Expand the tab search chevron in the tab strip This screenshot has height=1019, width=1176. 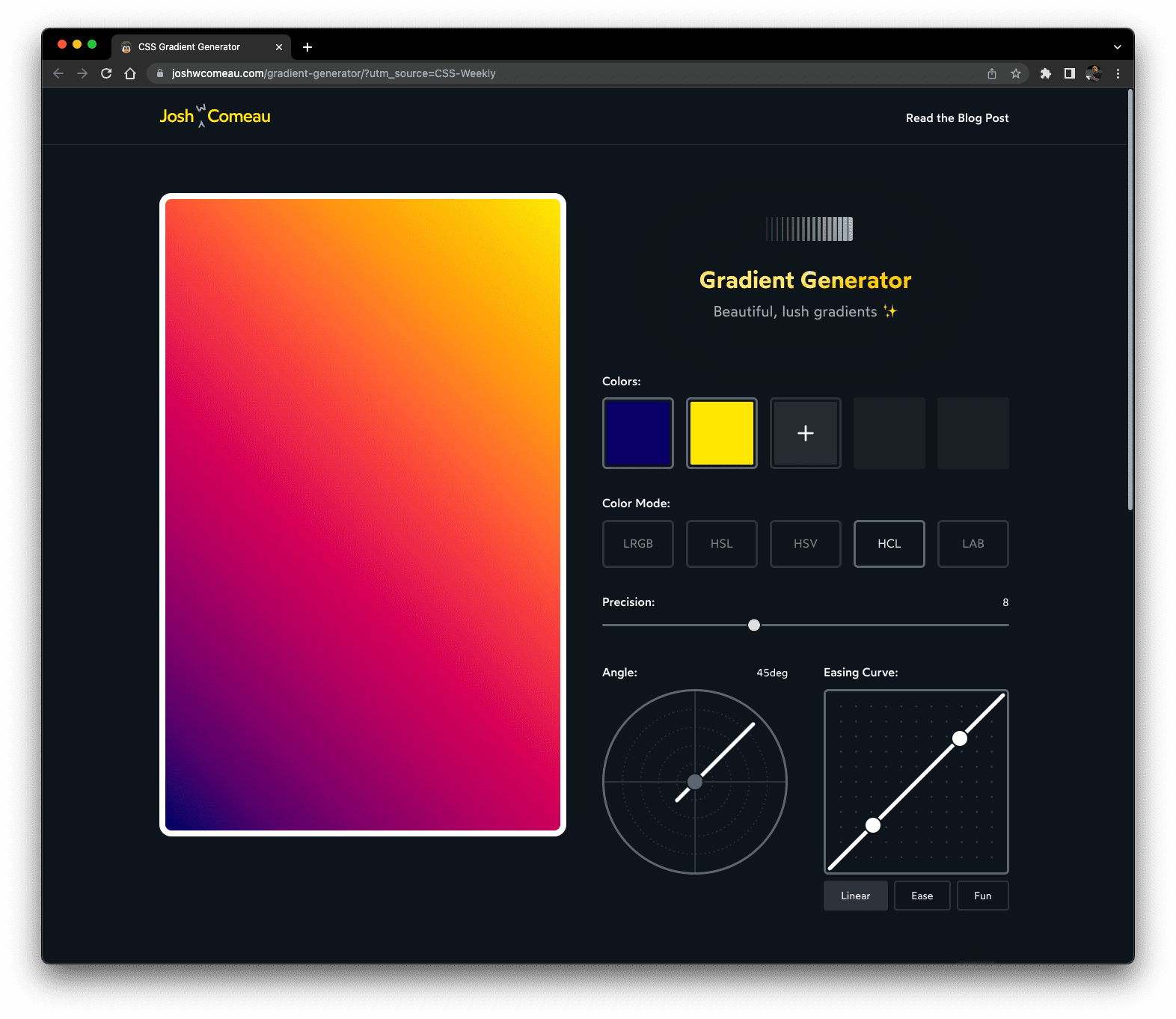[1117, 47]
